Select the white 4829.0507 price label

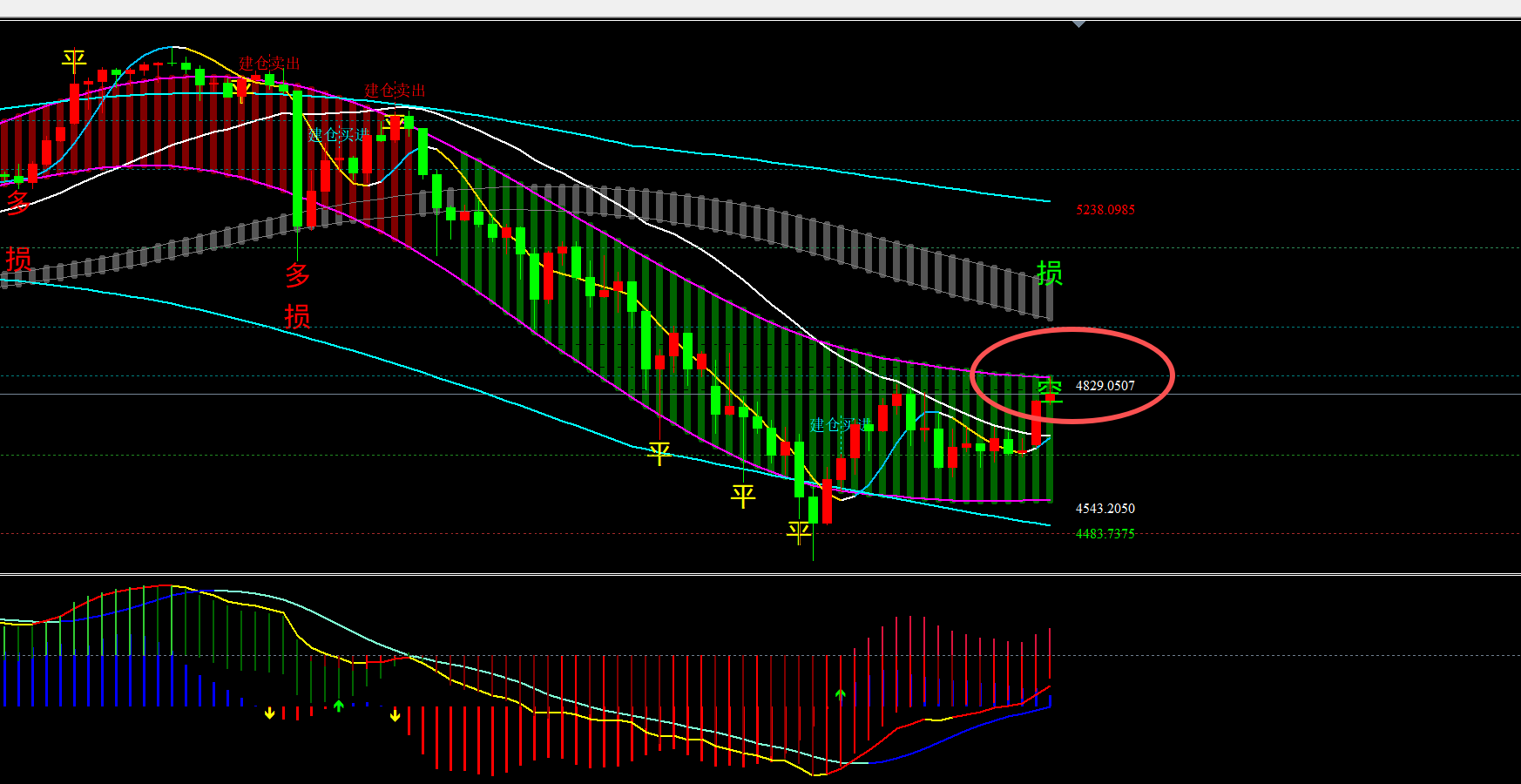click(1105, 386)
